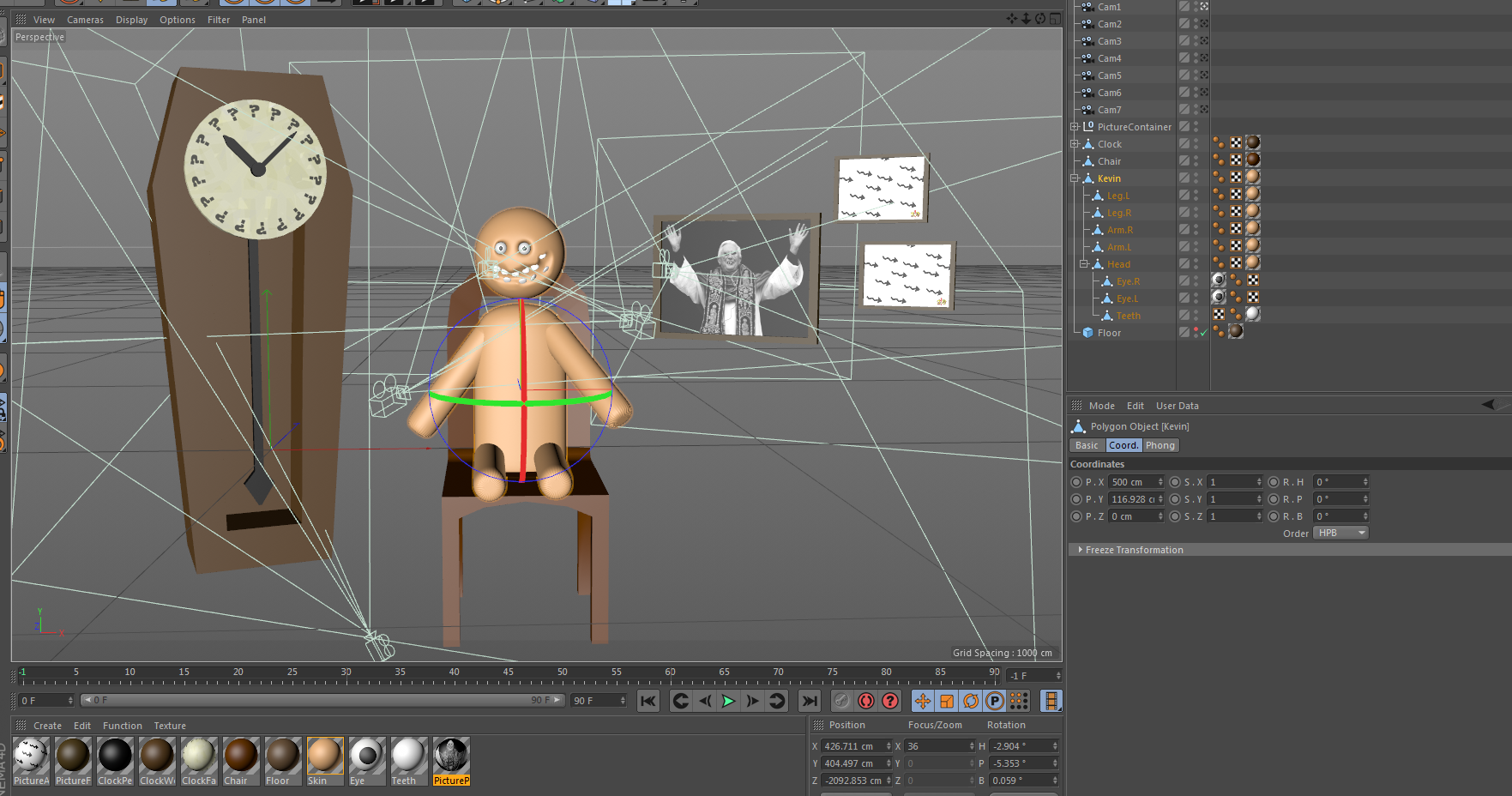Toggle Scale keyframe recording icon
The width and height of the screenshot is (1512, 796).
[x=947, y=701]
